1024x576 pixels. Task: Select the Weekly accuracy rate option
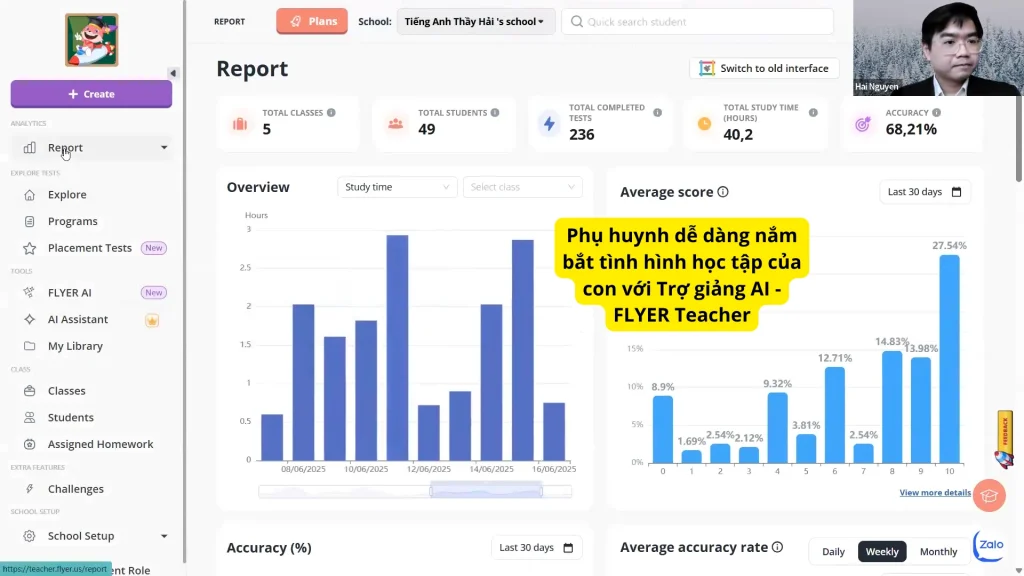click(882, 551)
